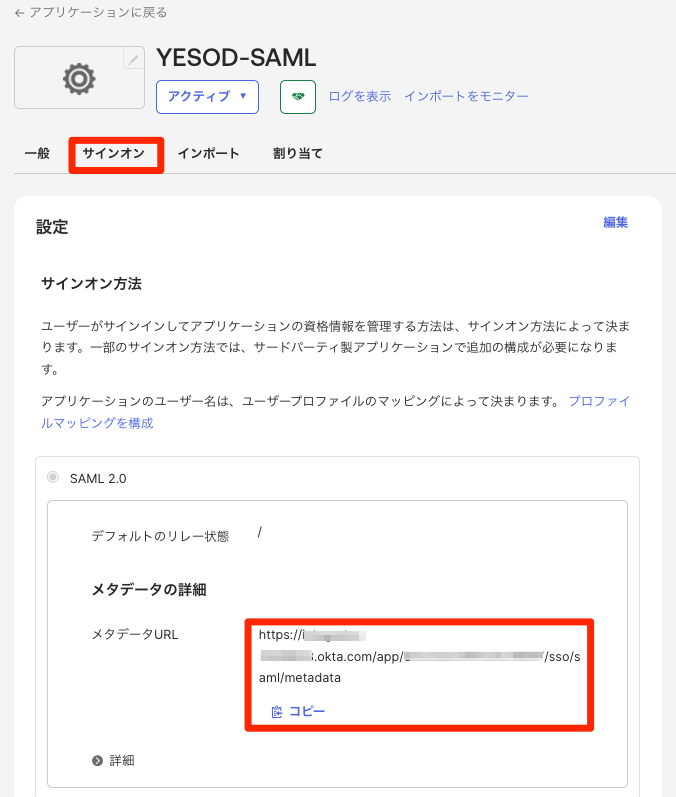
Task: Open the アクティブ status dropdown
Action: click(x=207, y=97)
